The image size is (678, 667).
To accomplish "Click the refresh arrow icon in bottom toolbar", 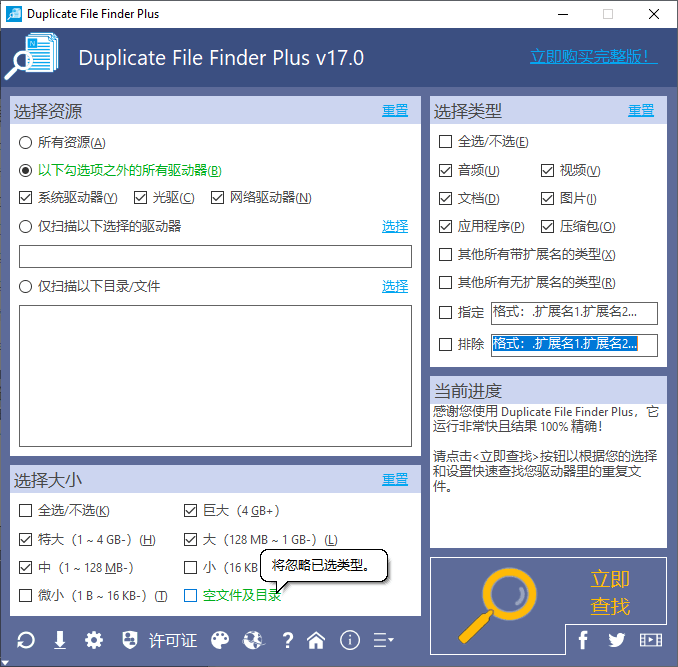I will coord(26,640).
